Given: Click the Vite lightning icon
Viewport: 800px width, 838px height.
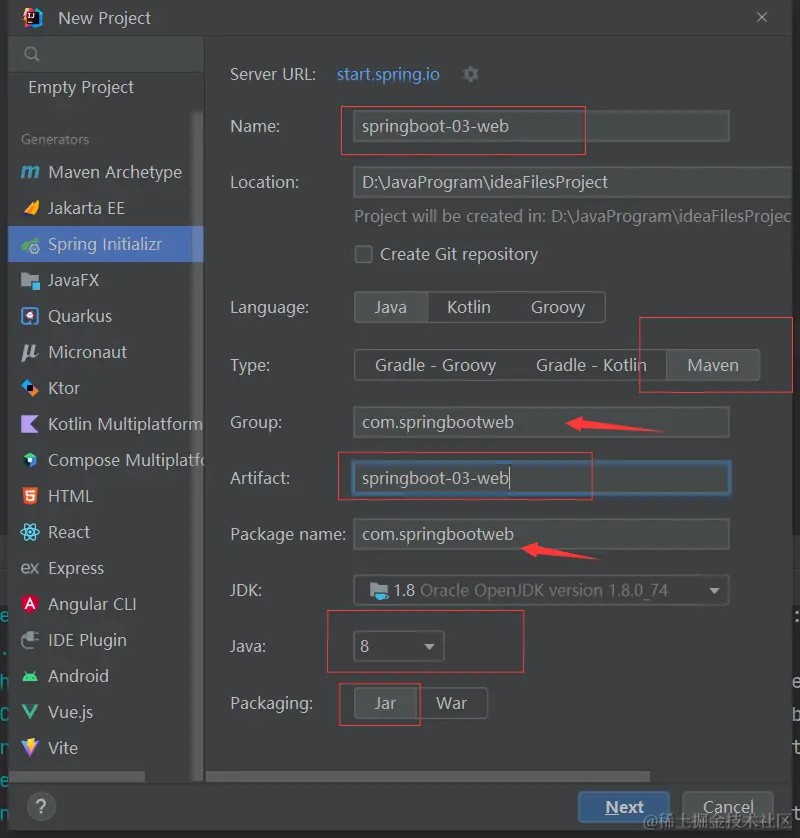Looking at the screenshot, I should coord(30,747).
